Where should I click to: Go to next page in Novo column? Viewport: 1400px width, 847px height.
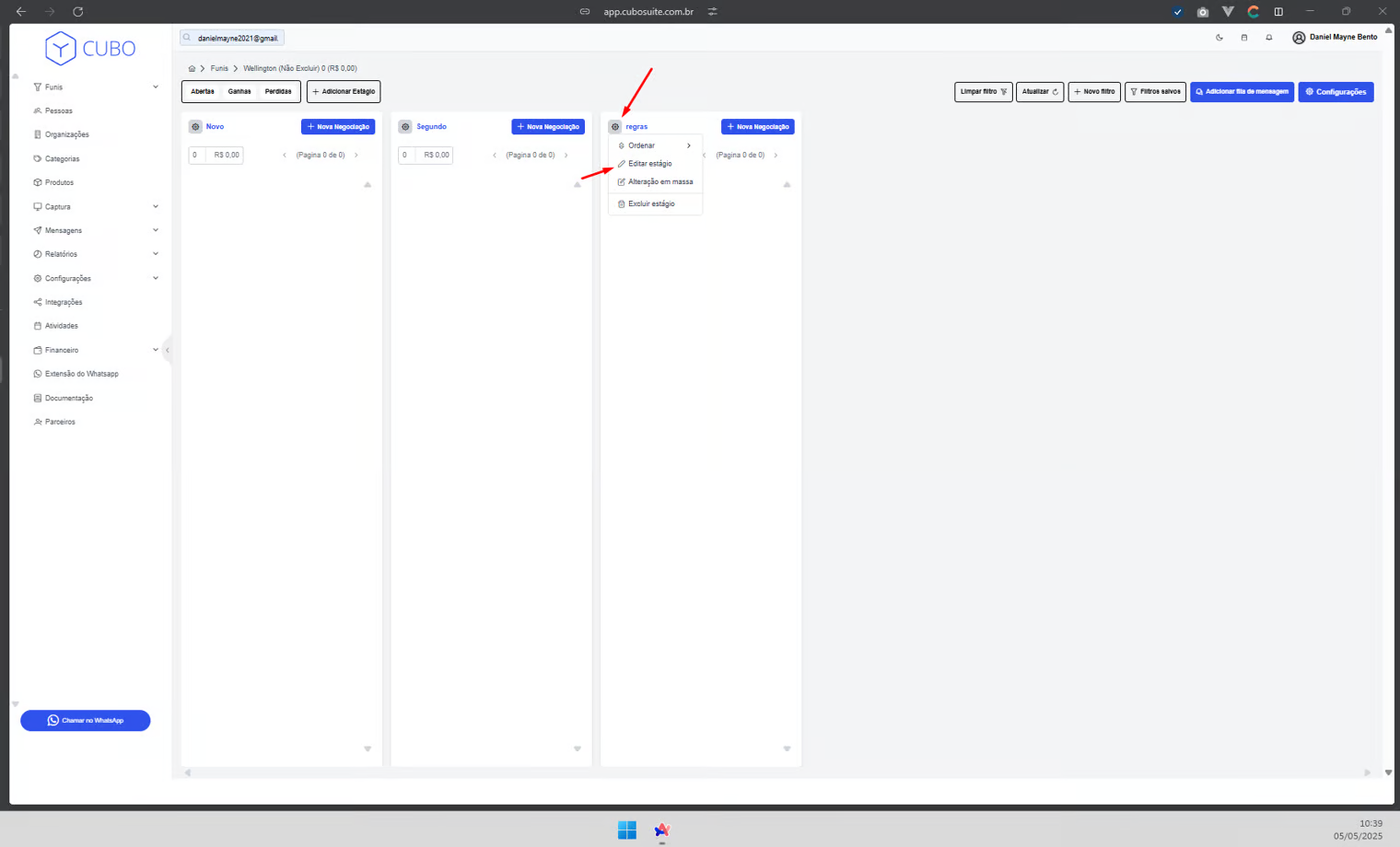coord(356,156)
